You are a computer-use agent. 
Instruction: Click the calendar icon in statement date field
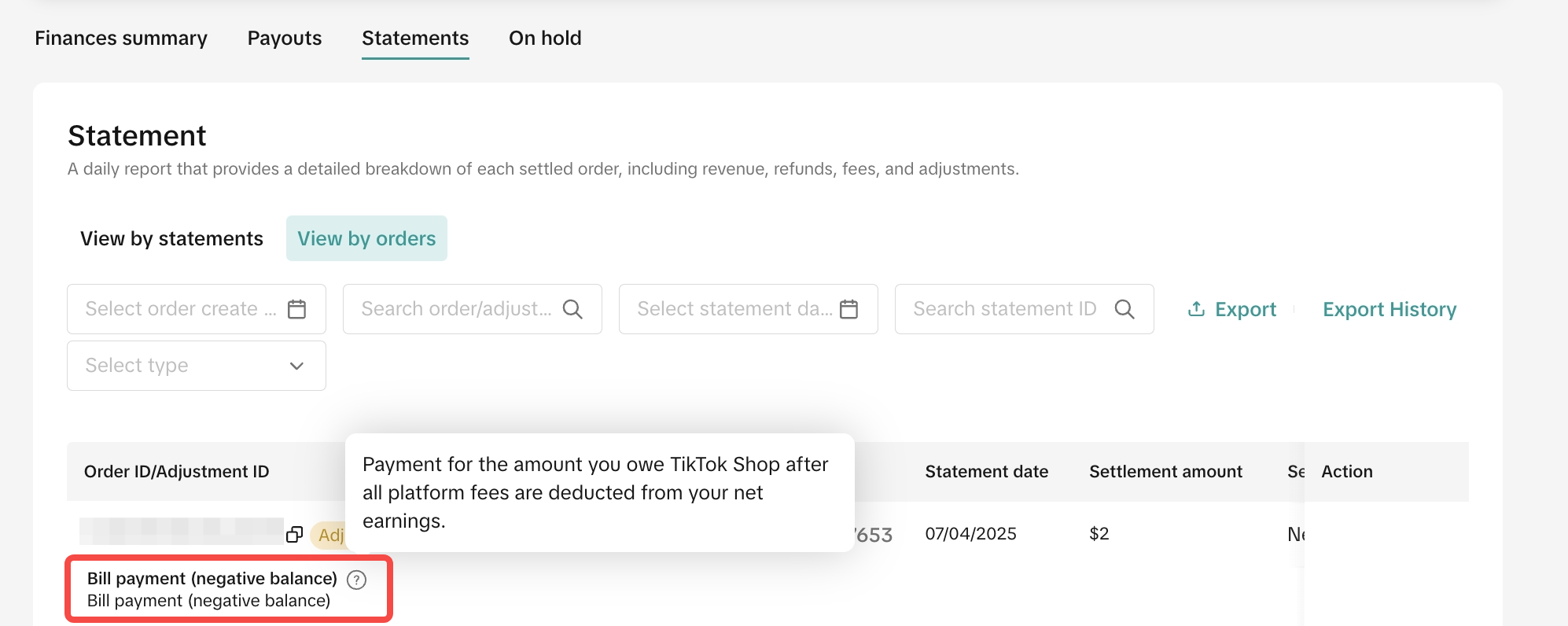click(x=848, y=309)
